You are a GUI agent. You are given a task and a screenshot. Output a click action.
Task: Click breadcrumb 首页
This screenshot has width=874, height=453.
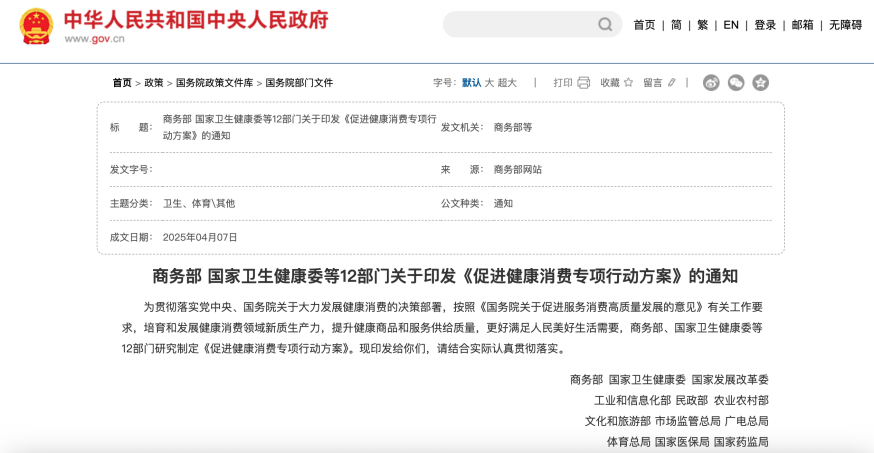pyautogui.click(x=122, y=83)
